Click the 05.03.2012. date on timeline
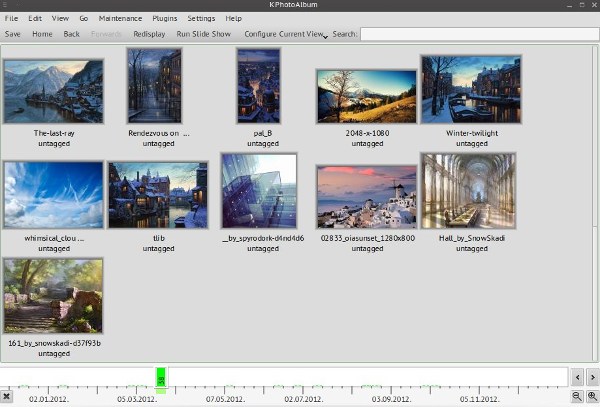This screenshot has height=407, width=600. tap(137, 399)
